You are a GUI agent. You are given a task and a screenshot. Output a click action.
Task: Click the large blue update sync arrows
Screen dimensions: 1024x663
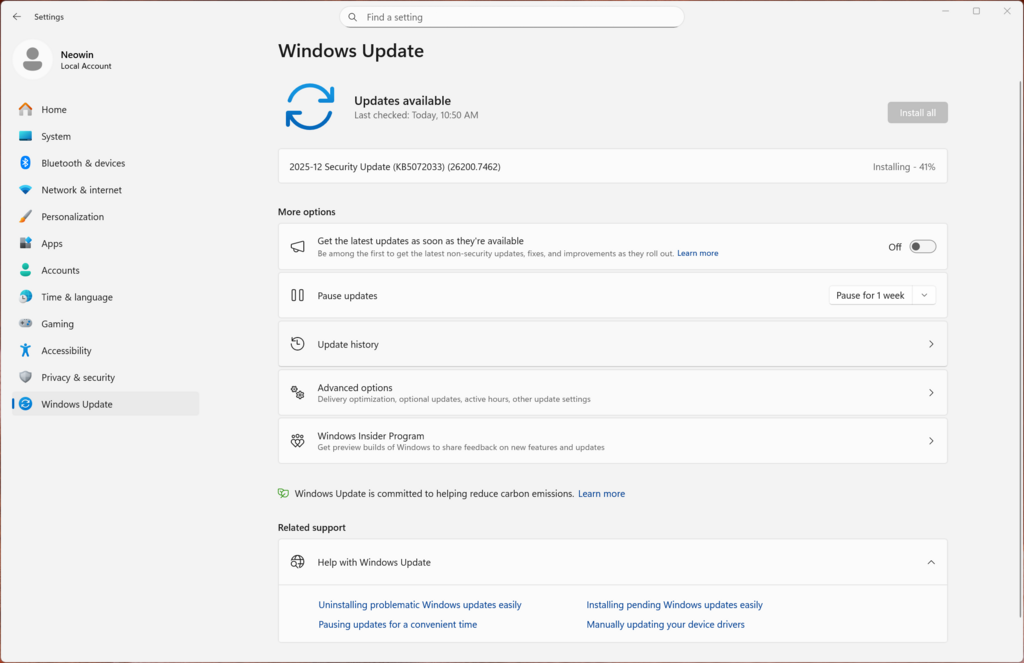coord(310,106)
